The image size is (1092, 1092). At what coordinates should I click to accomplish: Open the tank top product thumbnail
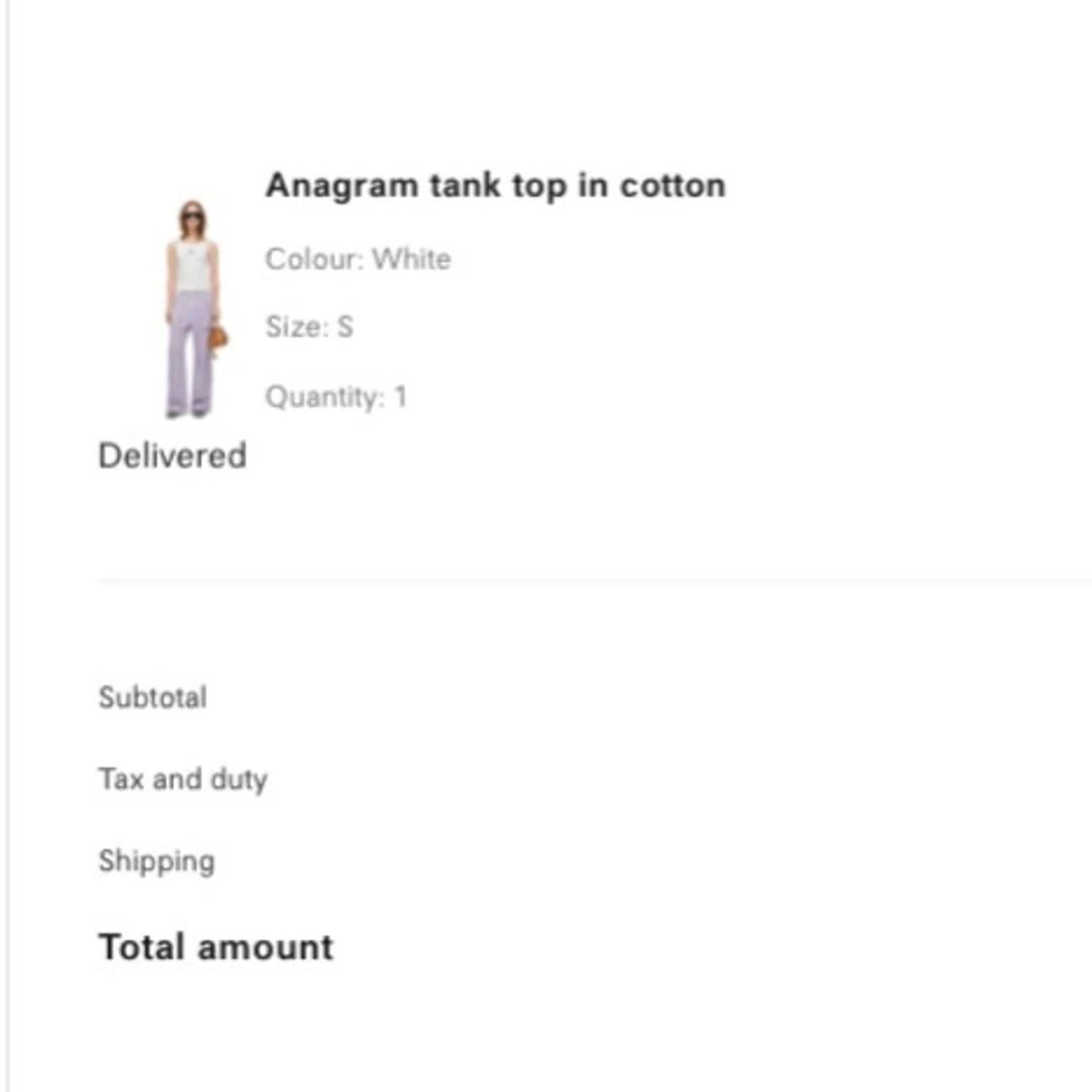pyautogui.click(x=192, y=309)
